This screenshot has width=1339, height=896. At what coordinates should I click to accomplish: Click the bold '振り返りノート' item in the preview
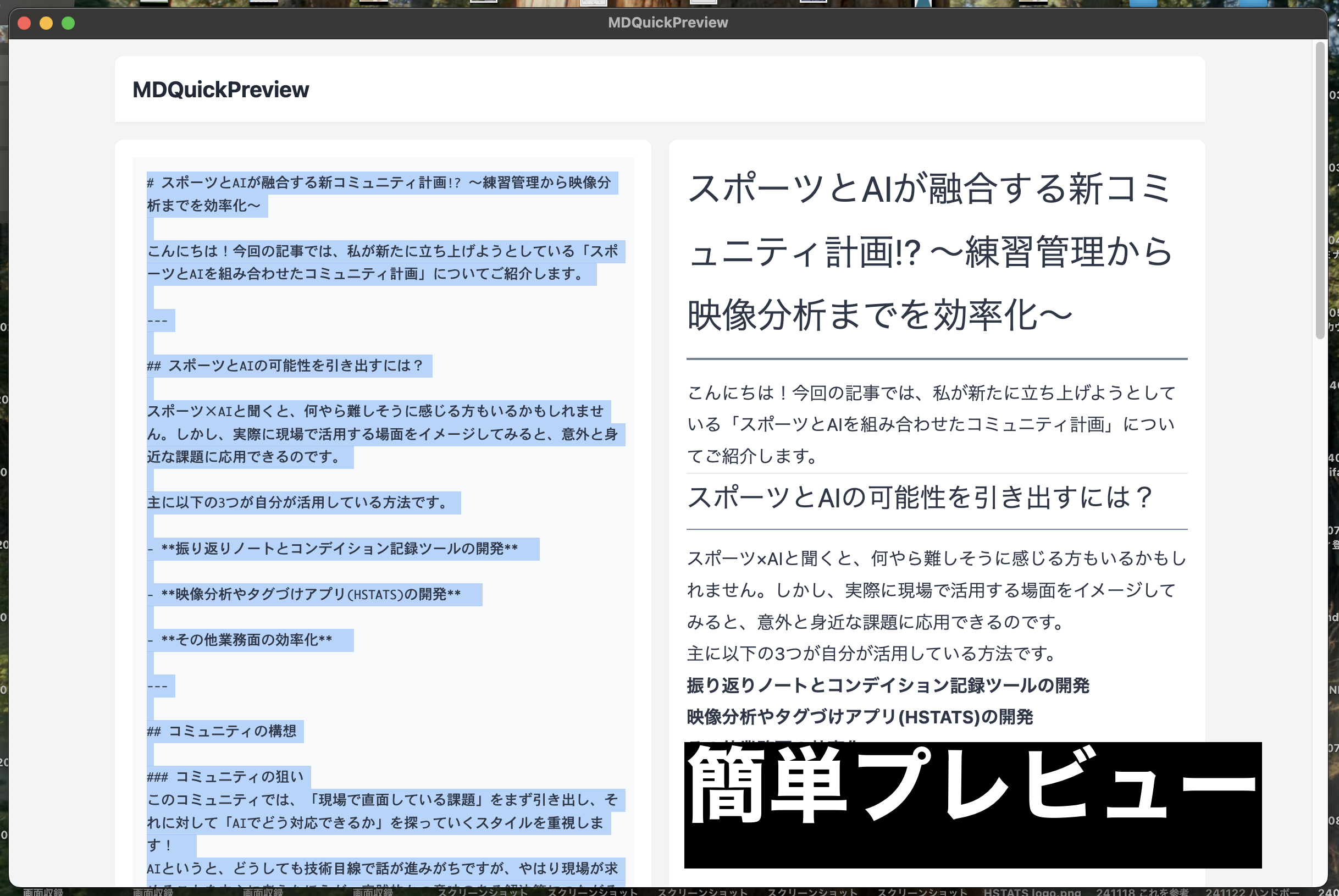(887, 685)
